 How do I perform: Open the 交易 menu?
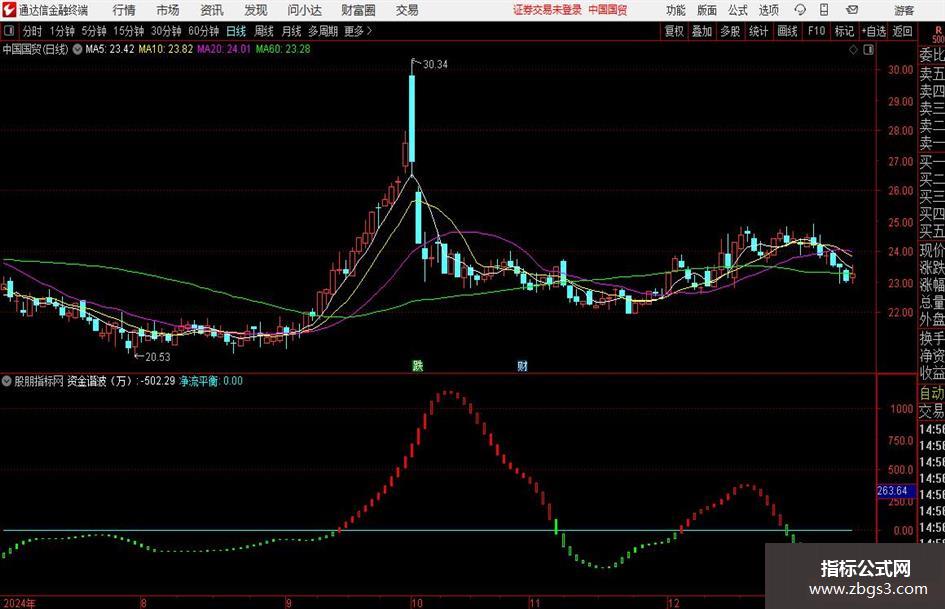point(407,10)
